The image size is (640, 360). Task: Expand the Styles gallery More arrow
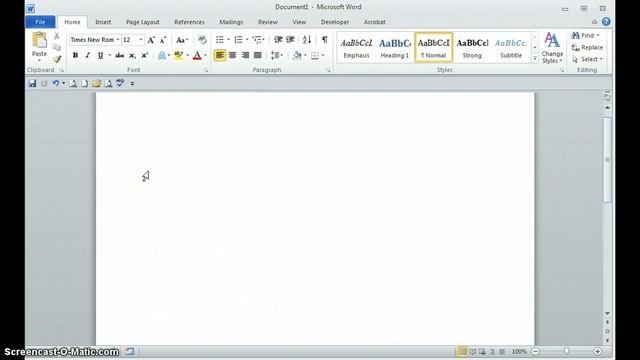pos(535,59)
